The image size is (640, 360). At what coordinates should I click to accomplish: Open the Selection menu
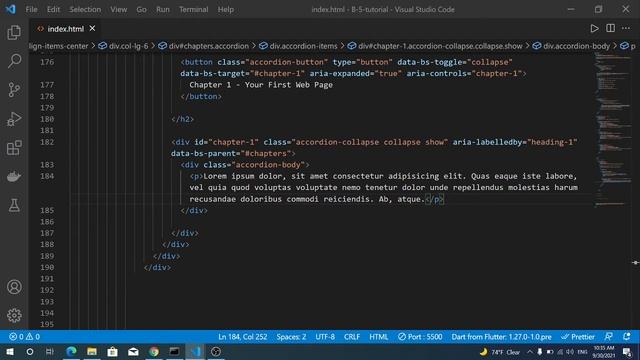pyautogui.click(x=85, y=9)
